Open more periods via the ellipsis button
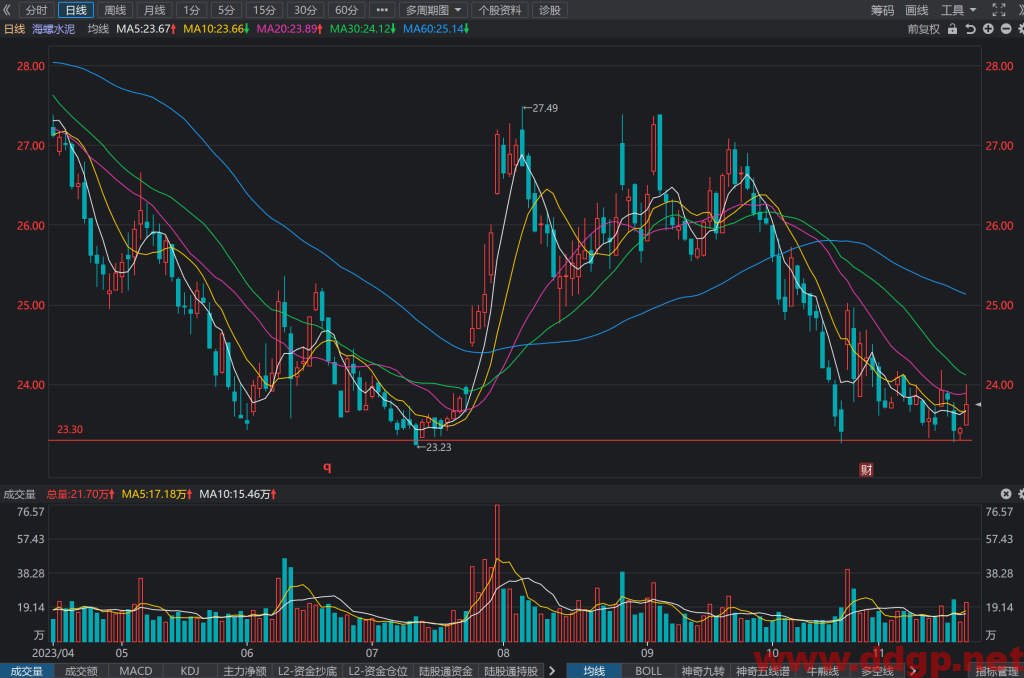The width and height of the screenshot is (1024, 678). (x=382, y=10)
